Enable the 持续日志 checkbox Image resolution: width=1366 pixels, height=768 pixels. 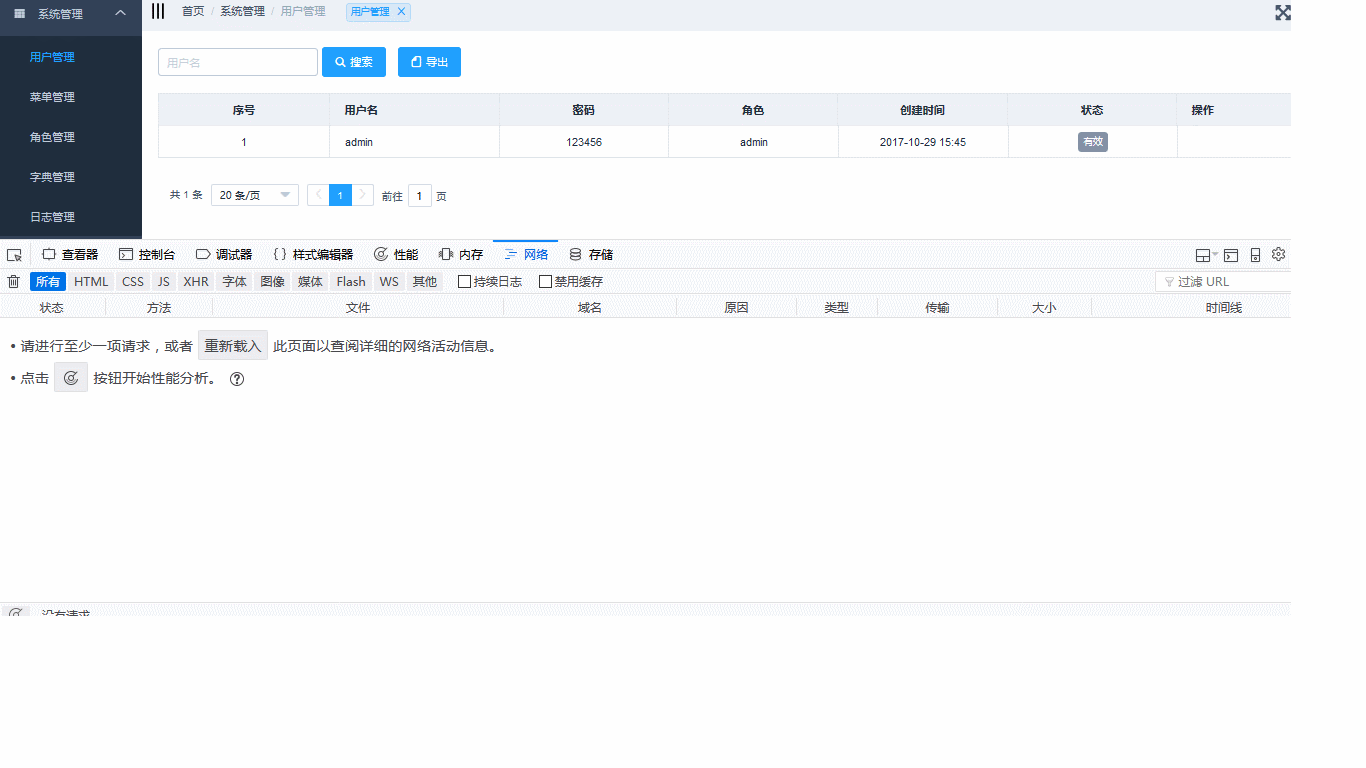(x=464, y=282)
